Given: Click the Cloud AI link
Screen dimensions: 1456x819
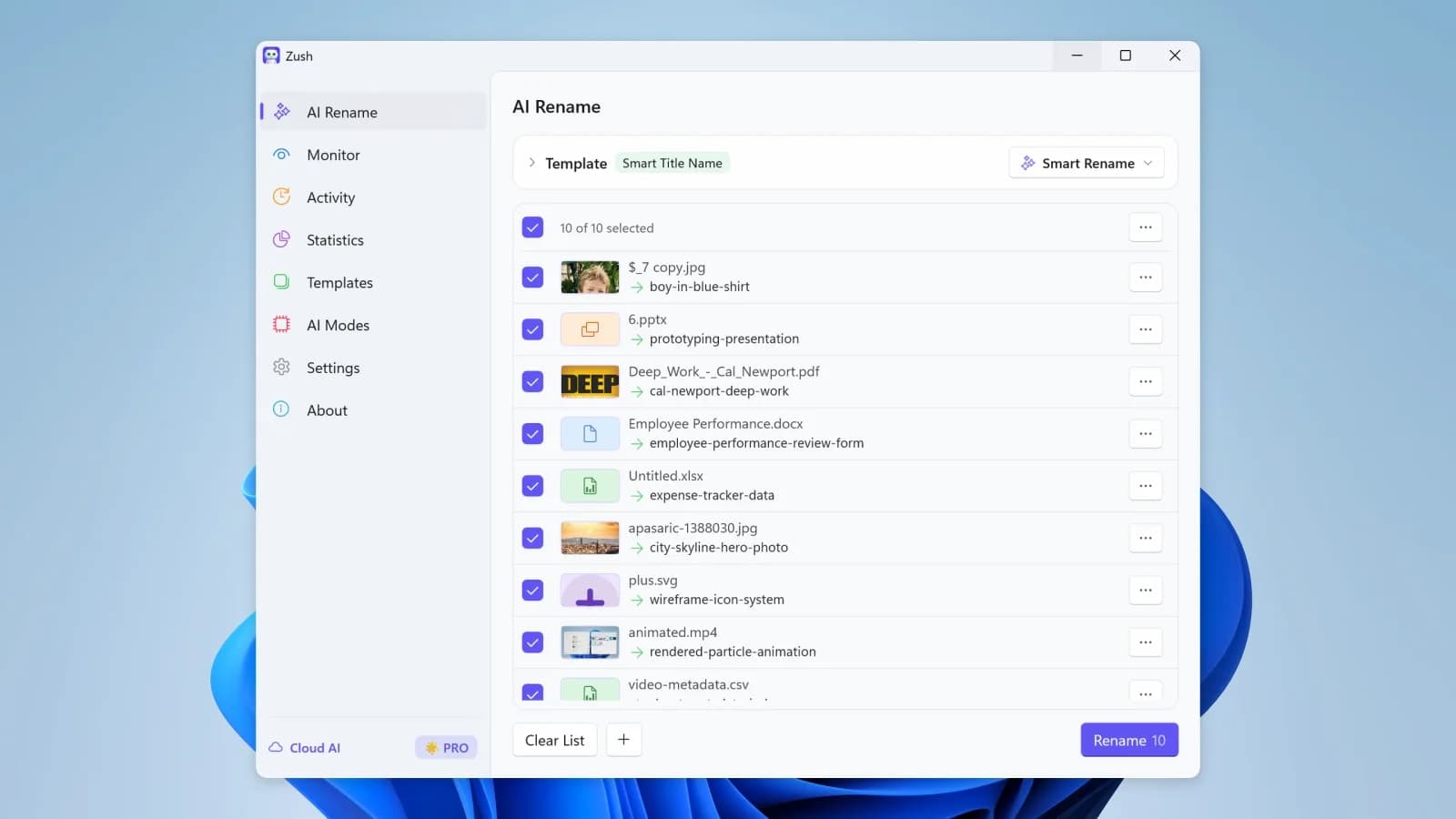Looking at the screenshot, I should click(305, 748).
